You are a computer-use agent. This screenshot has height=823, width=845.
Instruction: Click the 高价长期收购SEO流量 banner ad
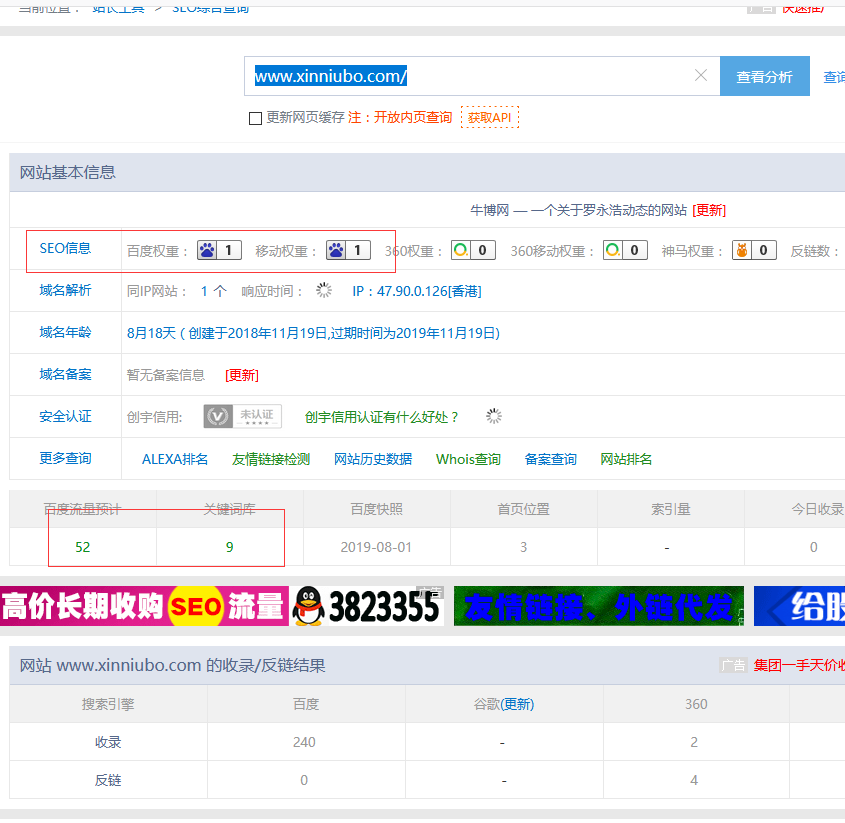coord(144,606)
